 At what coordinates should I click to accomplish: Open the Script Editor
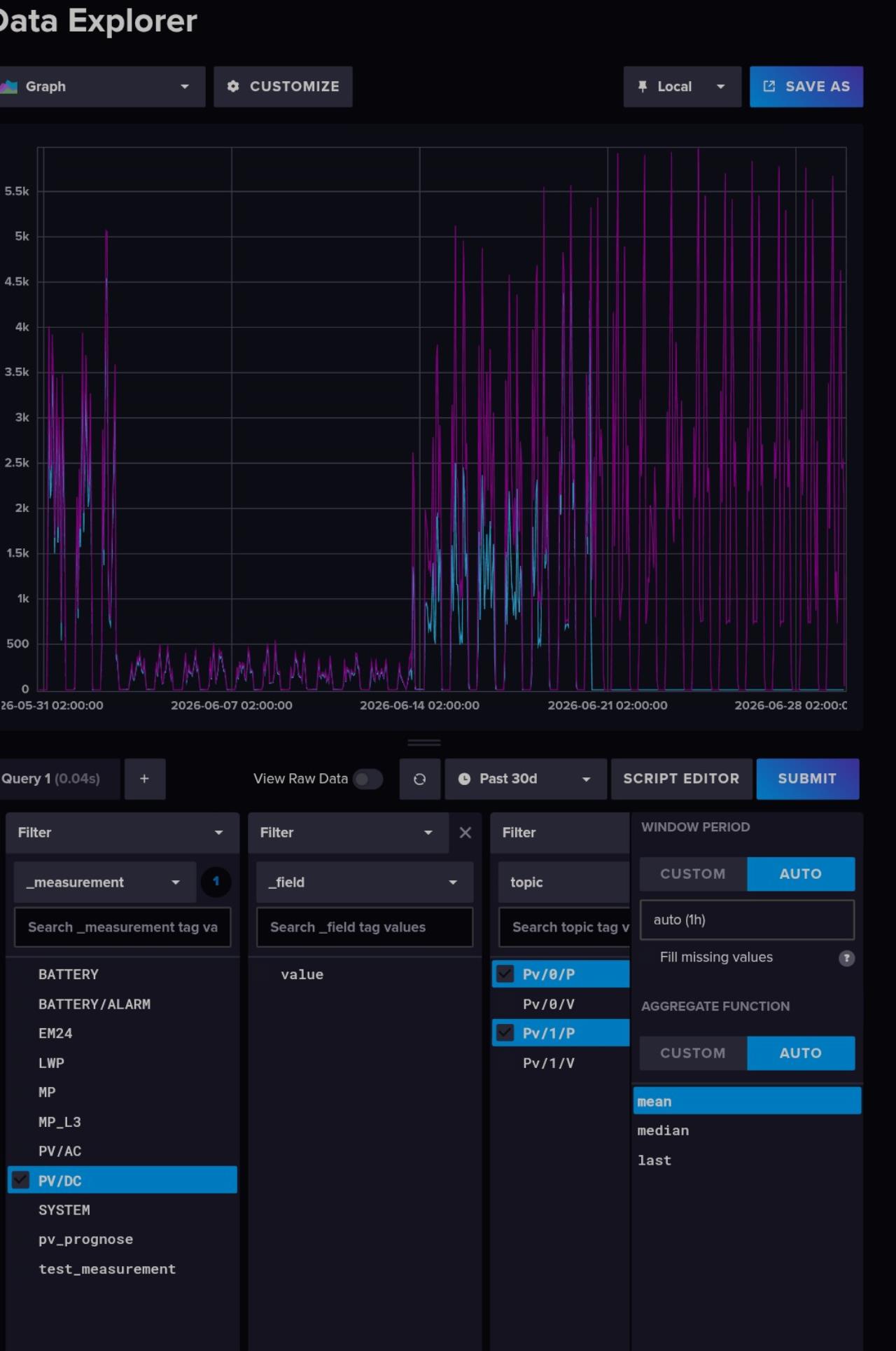[681, 779]
